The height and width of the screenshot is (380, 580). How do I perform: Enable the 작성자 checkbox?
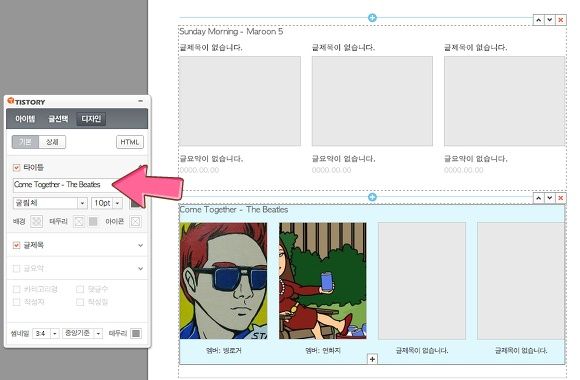pos(16,302)
